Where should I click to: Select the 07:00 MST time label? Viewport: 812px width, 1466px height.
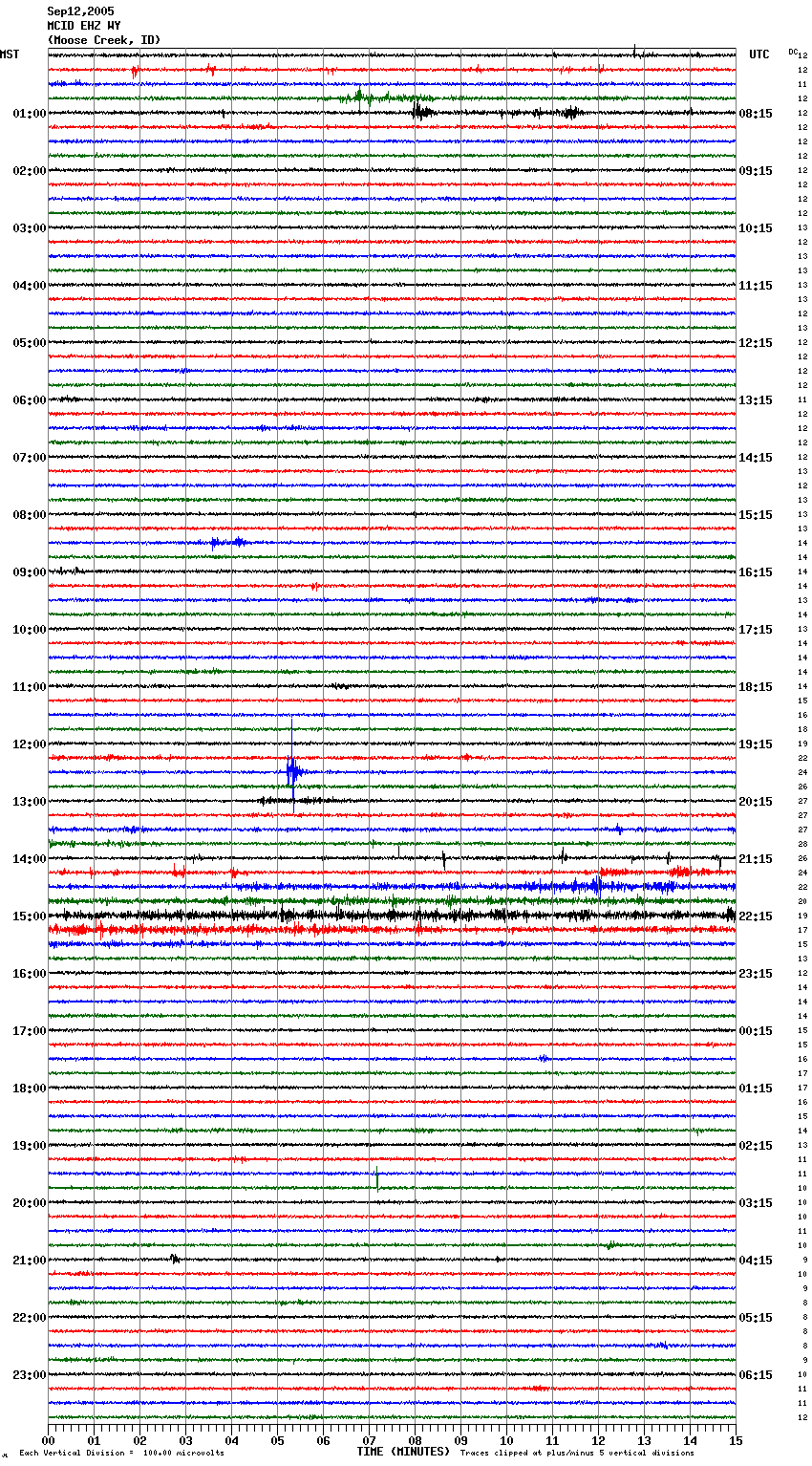coord(30,458)
